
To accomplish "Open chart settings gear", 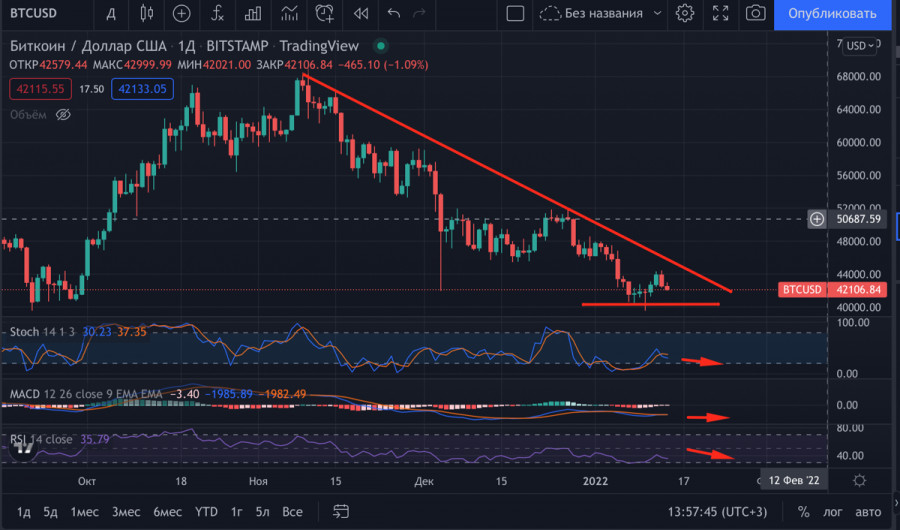I will click(684, 13).
